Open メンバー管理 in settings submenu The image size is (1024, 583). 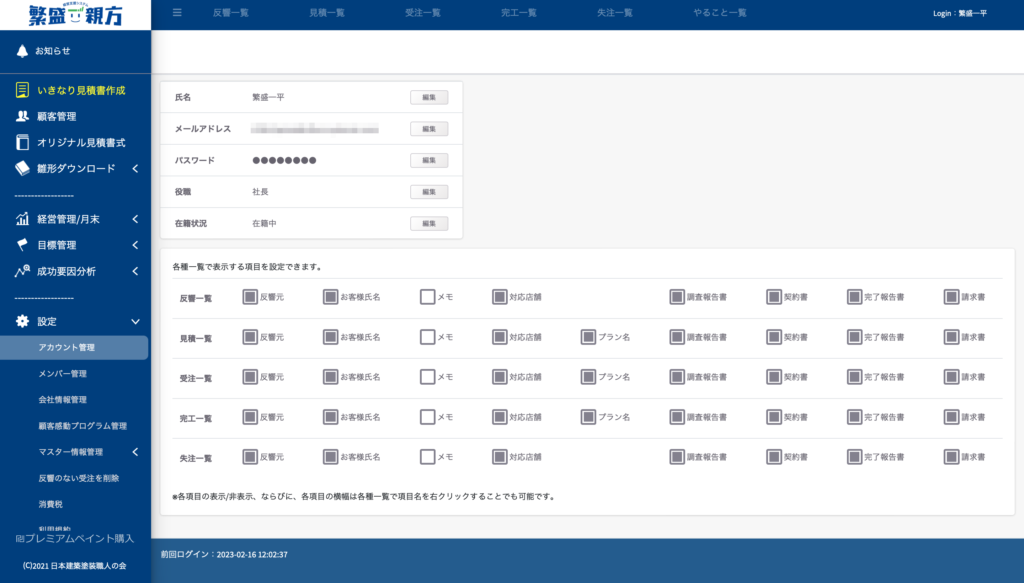point(62,373)
